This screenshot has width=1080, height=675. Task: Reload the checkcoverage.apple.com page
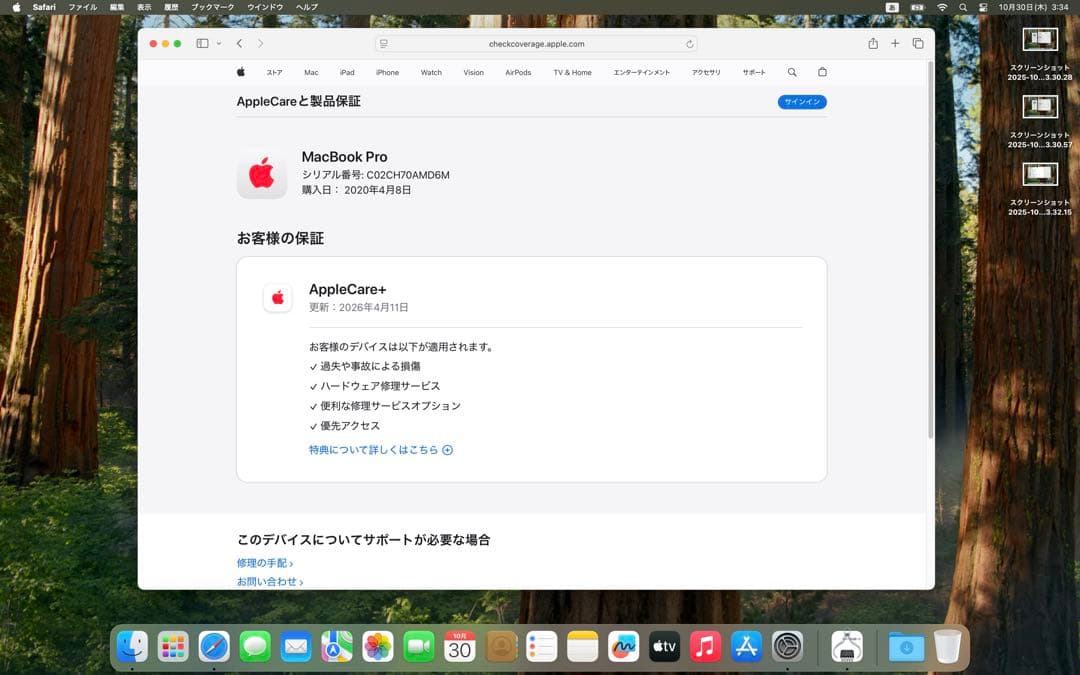click(689, 43)
